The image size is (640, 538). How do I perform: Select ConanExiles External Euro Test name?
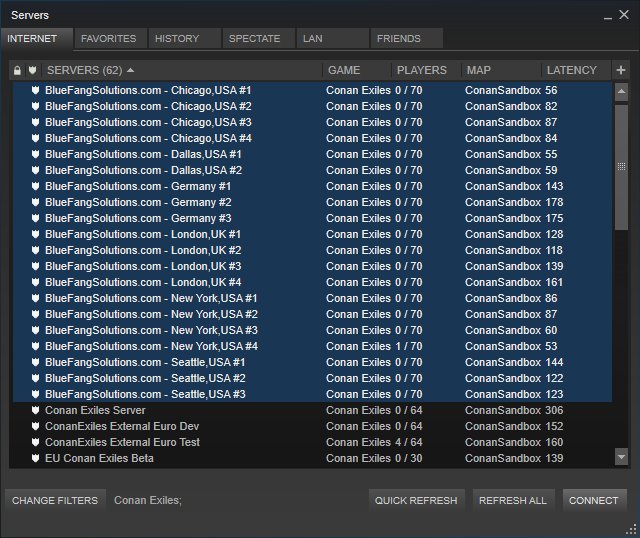click(122, 442)
